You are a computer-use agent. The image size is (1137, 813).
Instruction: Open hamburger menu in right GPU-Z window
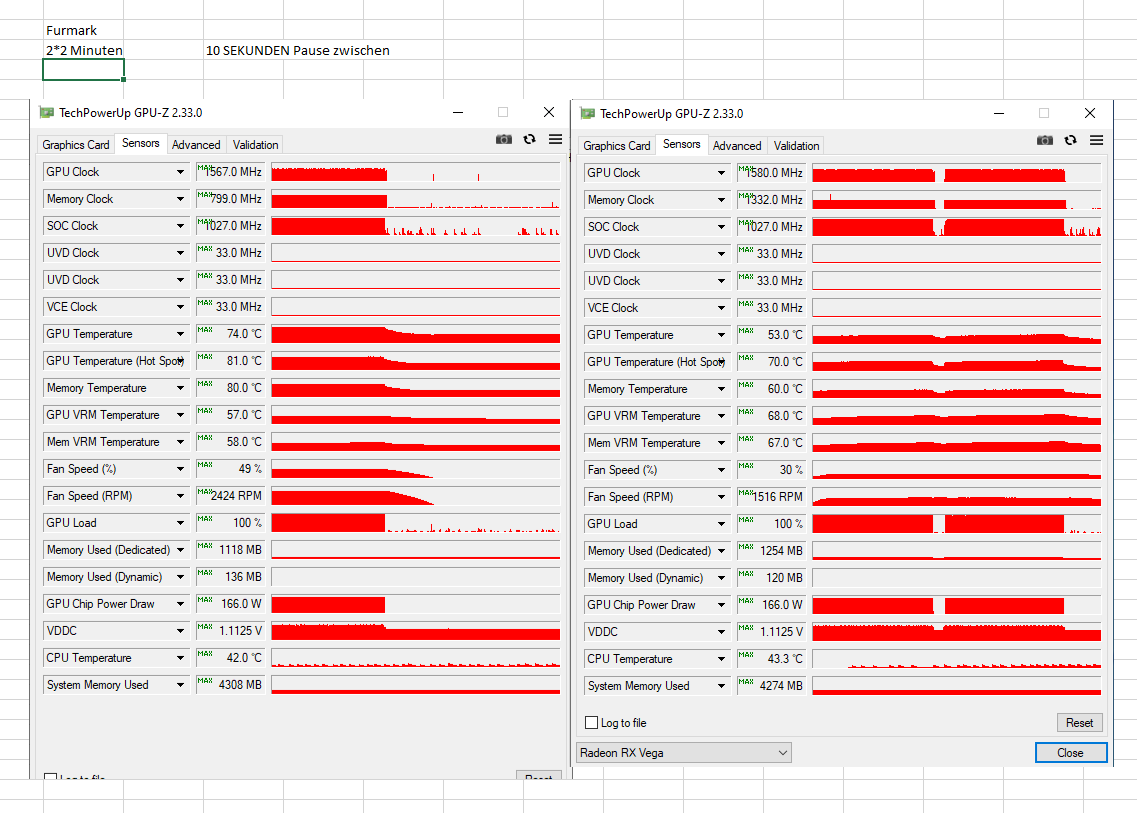[x=1096, y=140]
